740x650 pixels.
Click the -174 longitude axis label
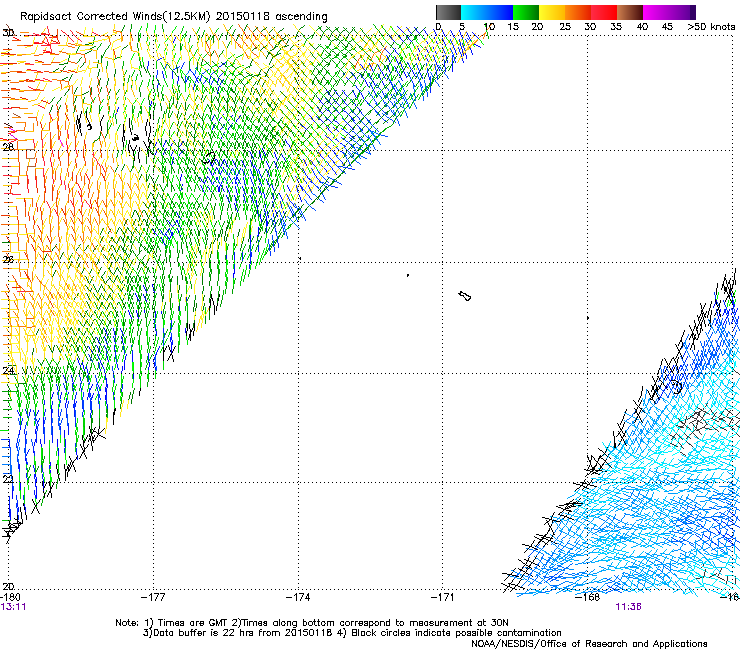[x=298, y=597]
